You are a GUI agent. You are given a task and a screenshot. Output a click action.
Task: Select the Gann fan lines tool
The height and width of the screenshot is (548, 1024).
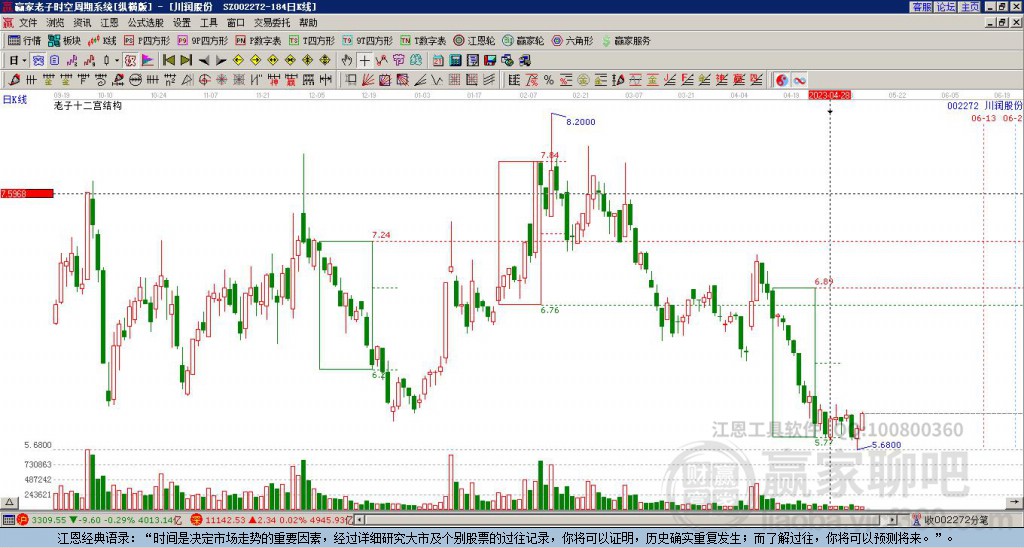pyautogui.click(x=367, y=80)
